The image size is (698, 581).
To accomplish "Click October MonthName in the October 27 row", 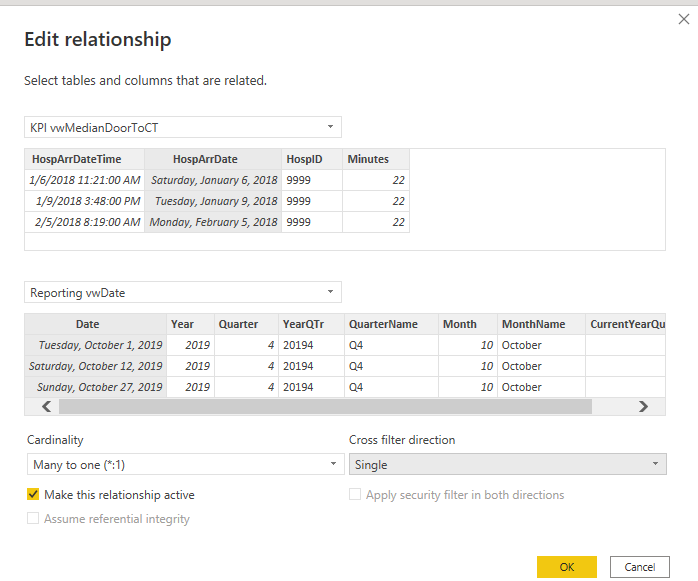I will coord(541,387).
